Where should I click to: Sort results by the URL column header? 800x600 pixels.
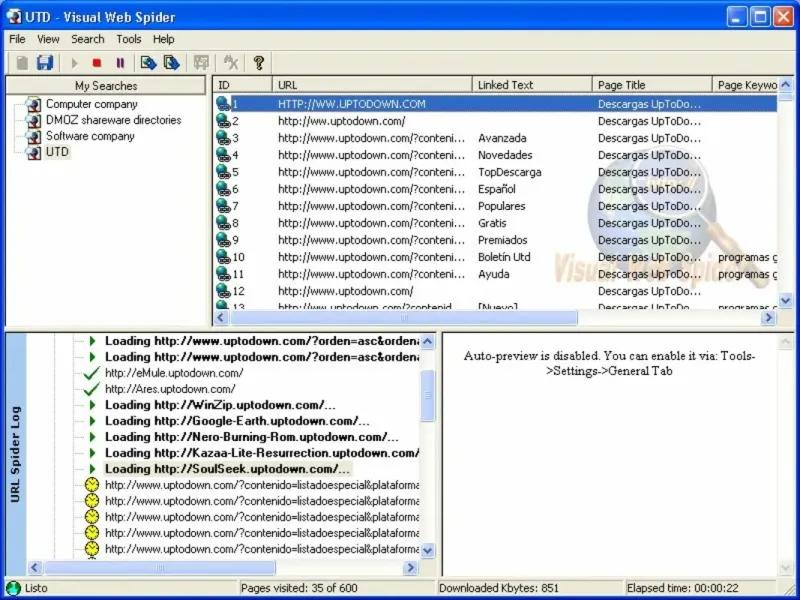tap(372, 85)
